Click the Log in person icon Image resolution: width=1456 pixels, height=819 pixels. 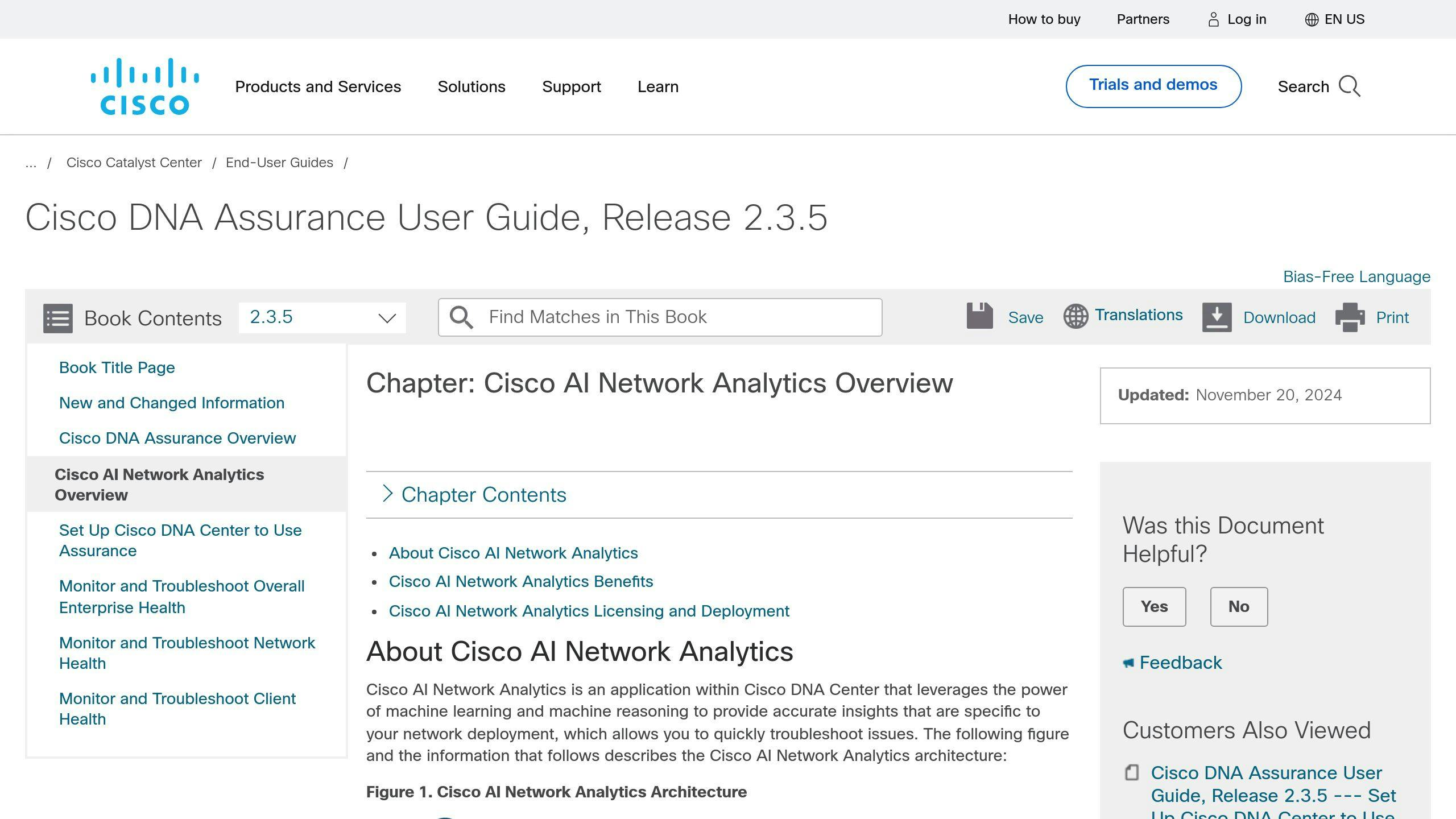point(1213,19)
